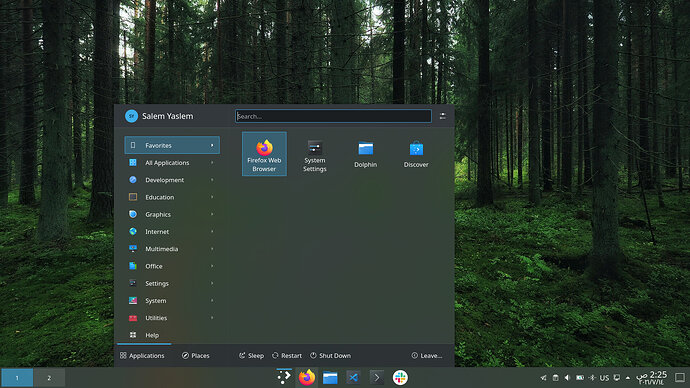Expand arrow on Favorites row

[212, 145]
